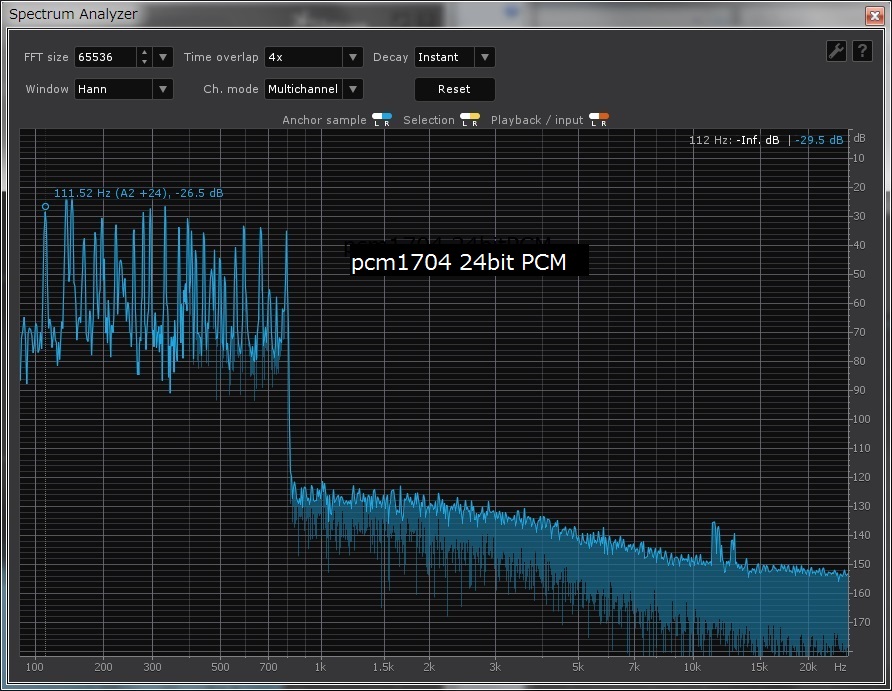
Task: Open the question mark help icon
Action: 862,51
